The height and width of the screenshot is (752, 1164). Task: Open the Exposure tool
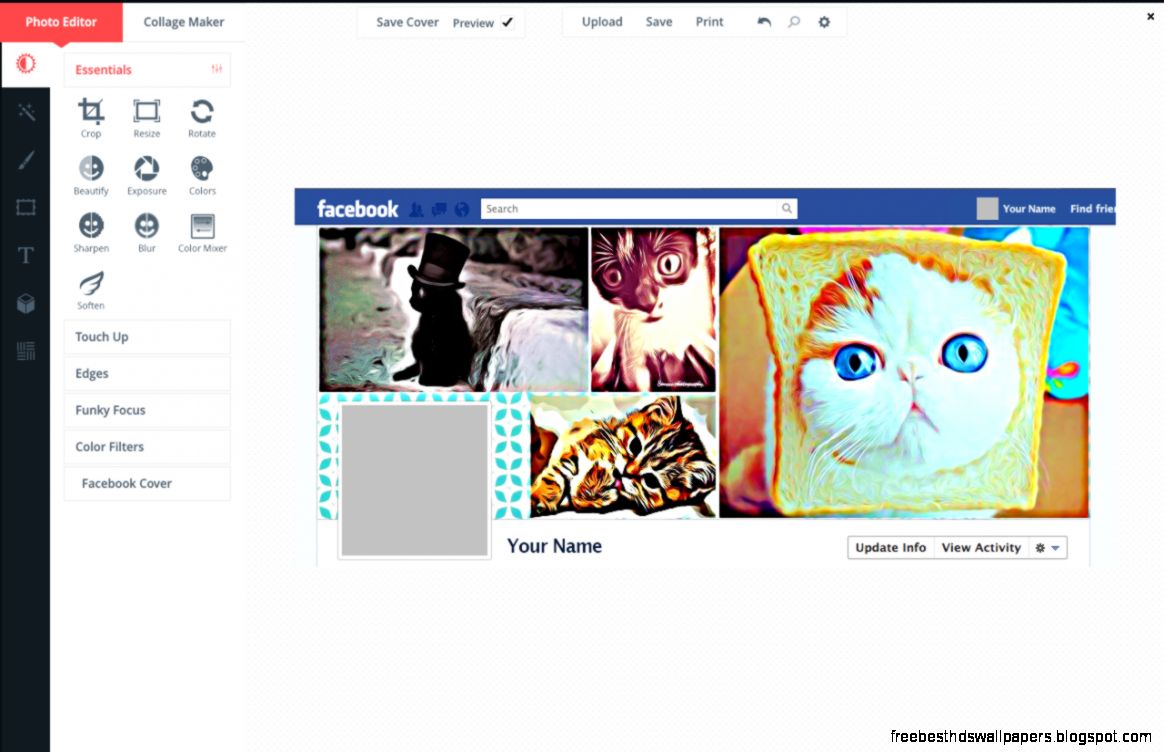pos(146,175)
